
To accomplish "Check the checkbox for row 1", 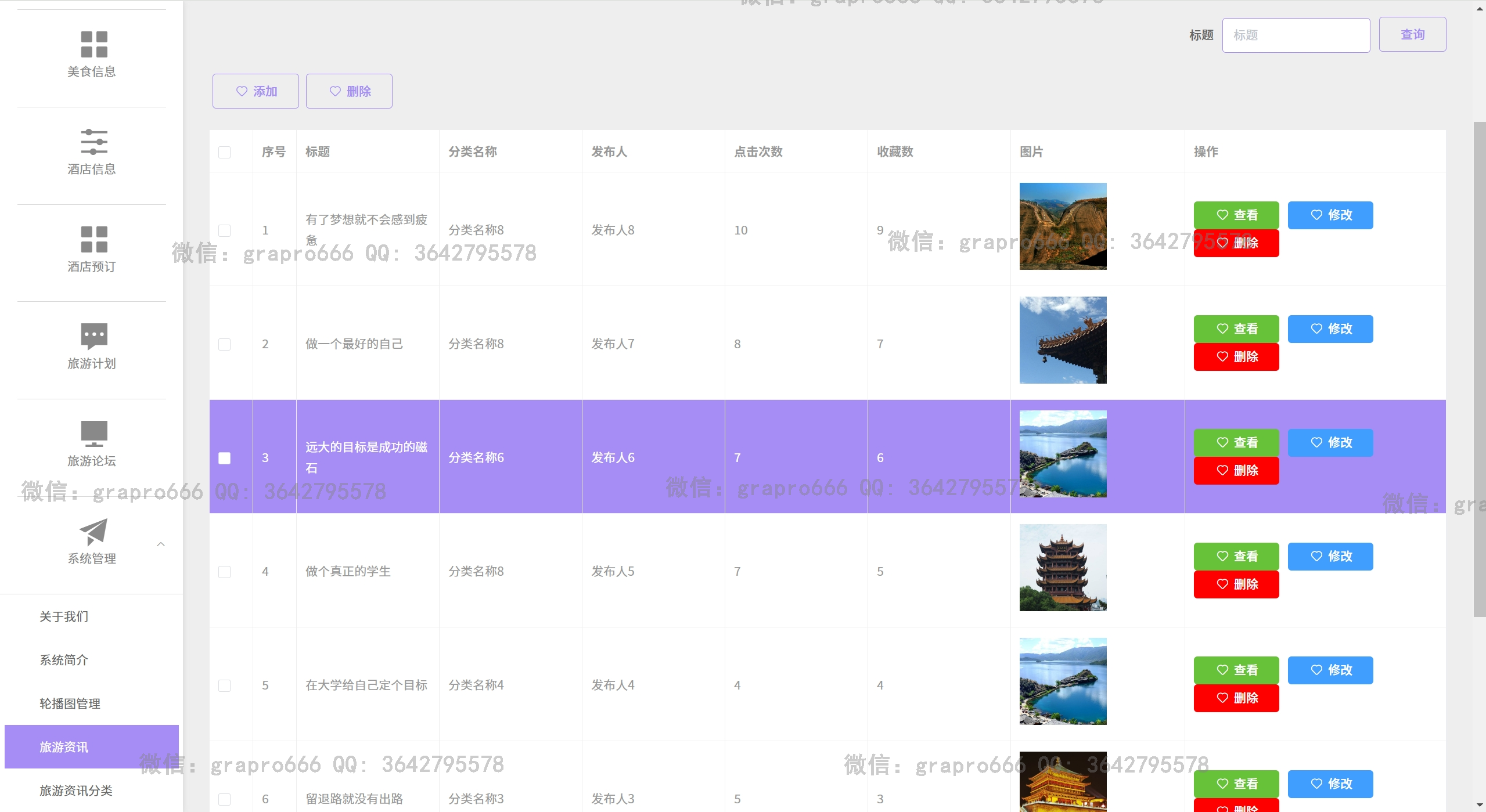I will click(224, 230).
